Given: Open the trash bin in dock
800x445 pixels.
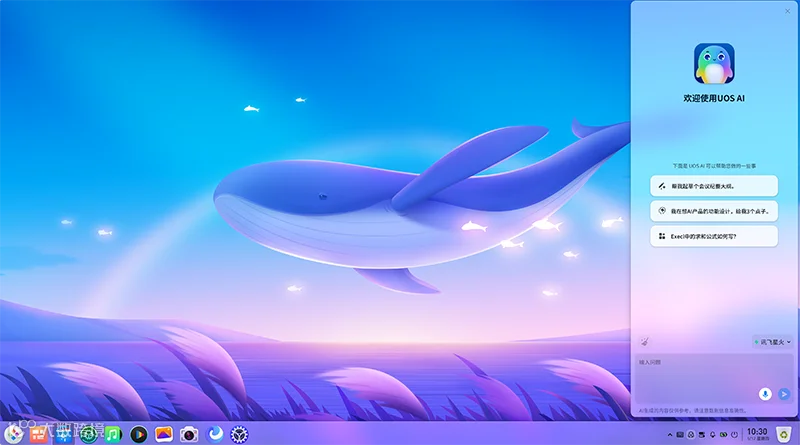Looking at the screenshot, I should click(784, 434).
